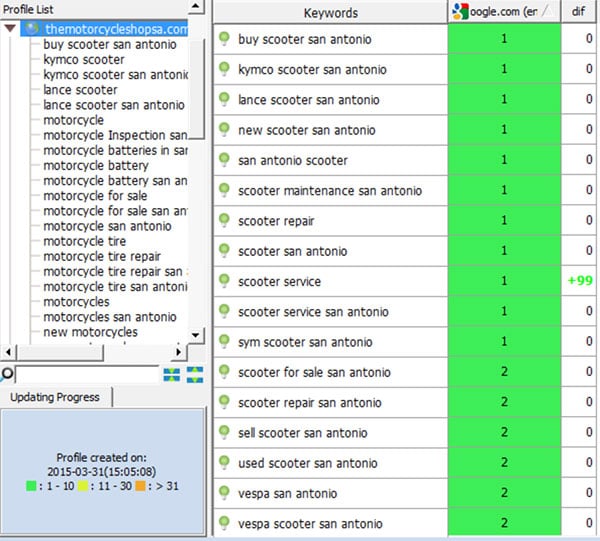The height and width of the screenshot is (541, 600).
Task: Click rank cell 2 for 'vespa san antonio'
Action: click(504, 493)
